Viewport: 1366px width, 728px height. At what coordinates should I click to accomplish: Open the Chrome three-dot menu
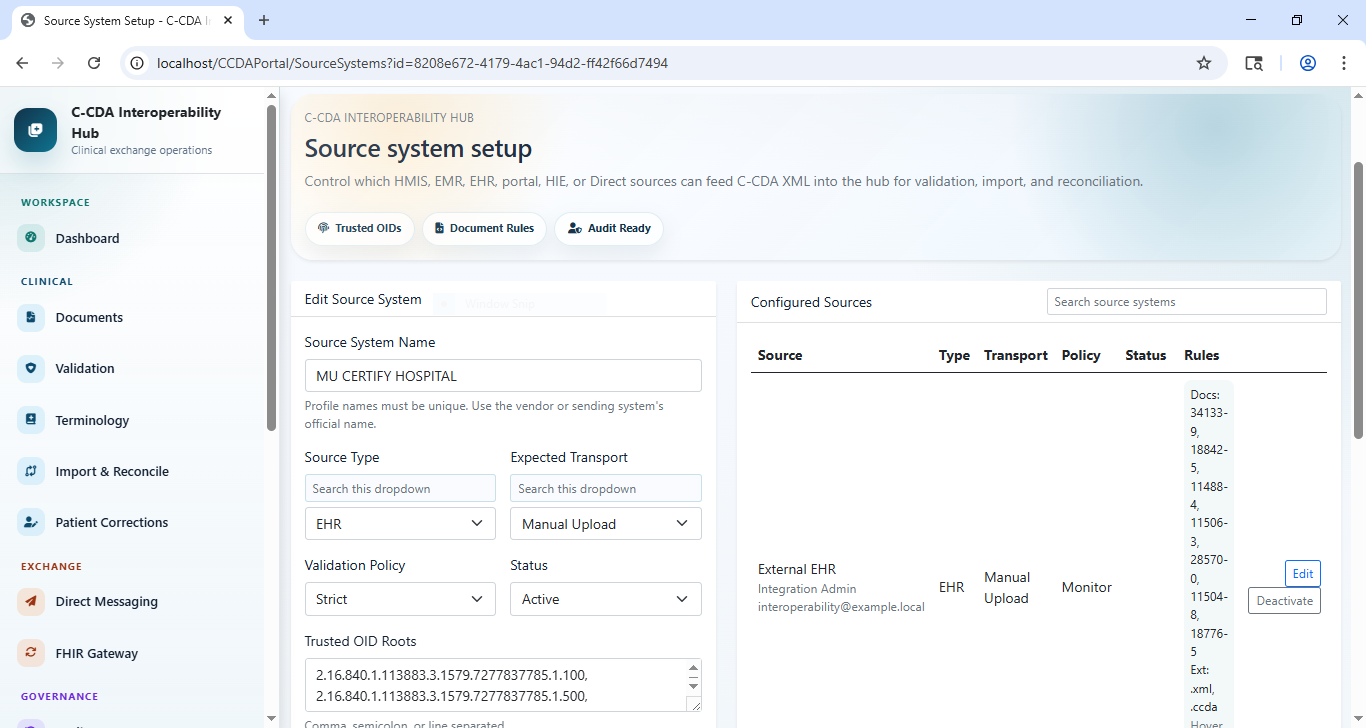click(x=1342, y=63)
